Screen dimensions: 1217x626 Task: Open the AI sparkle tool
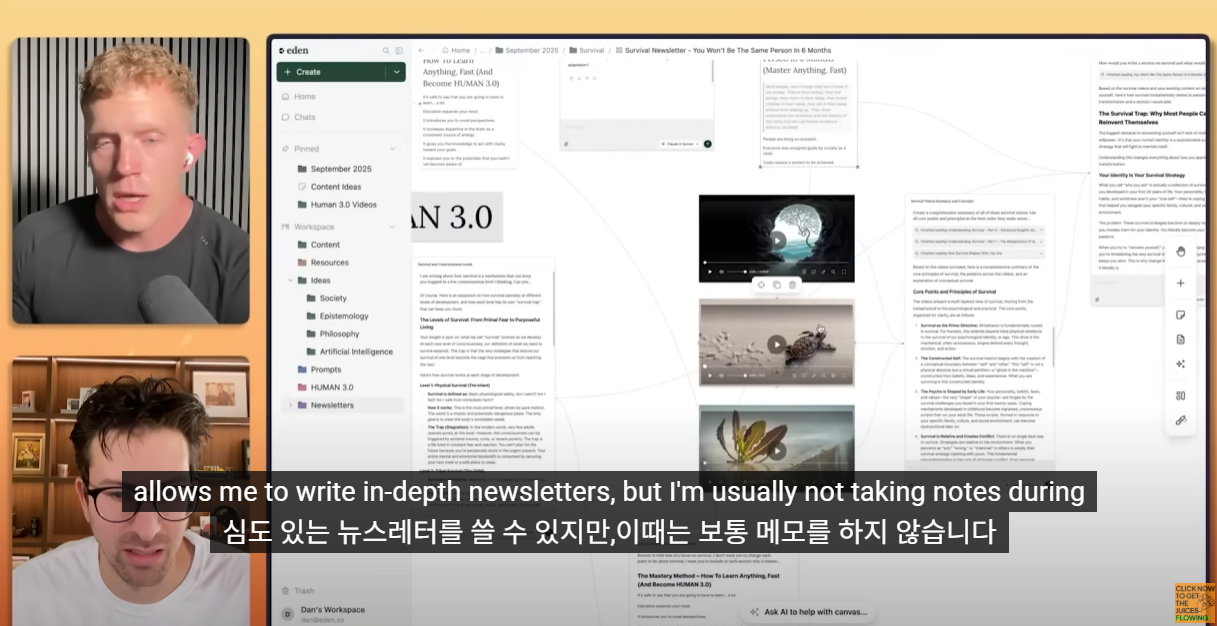coord(1180,364)
